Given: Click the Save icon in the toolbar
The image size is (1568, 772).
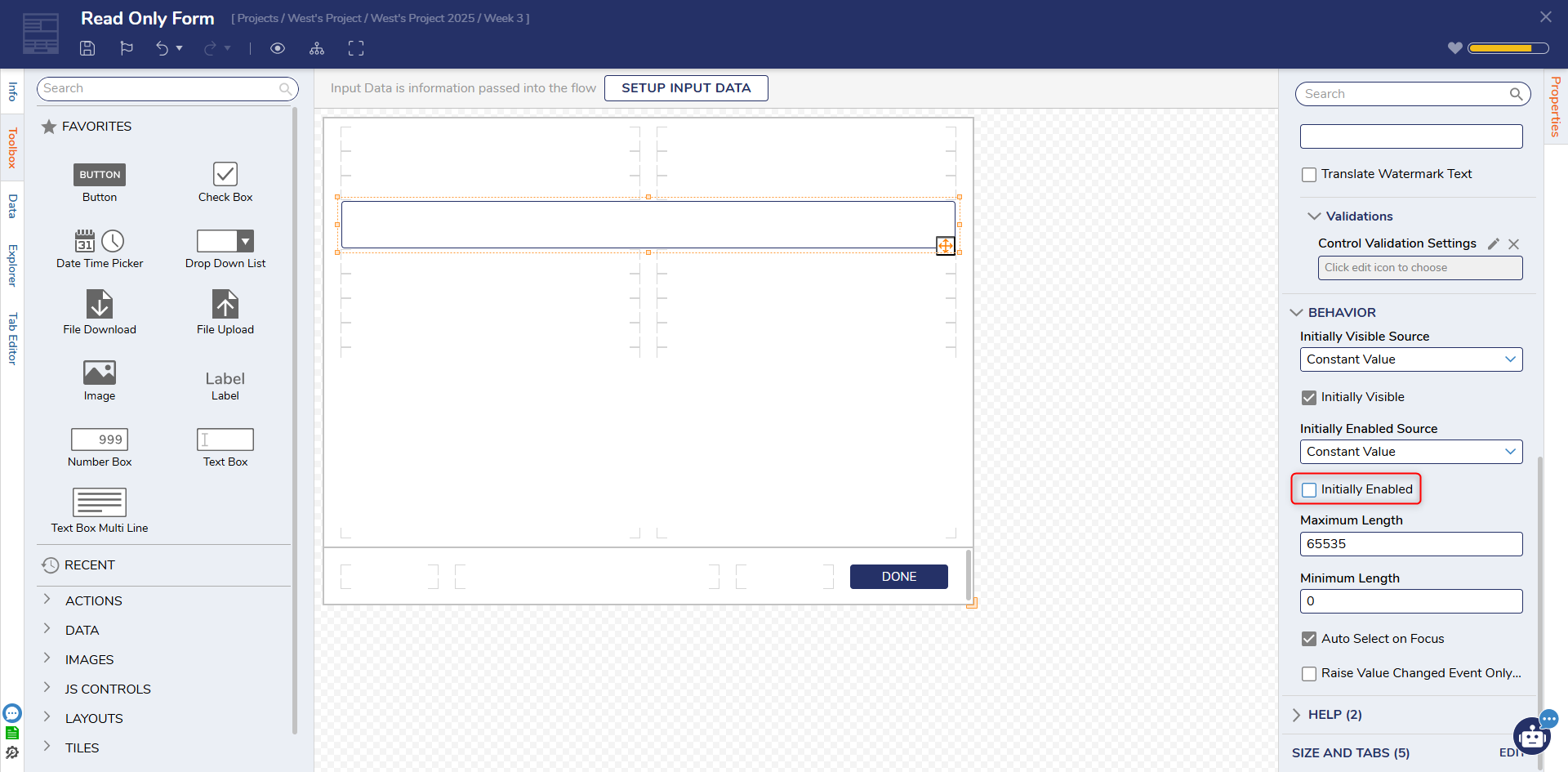Looking at the screenshot, I should tap(87, 48).
